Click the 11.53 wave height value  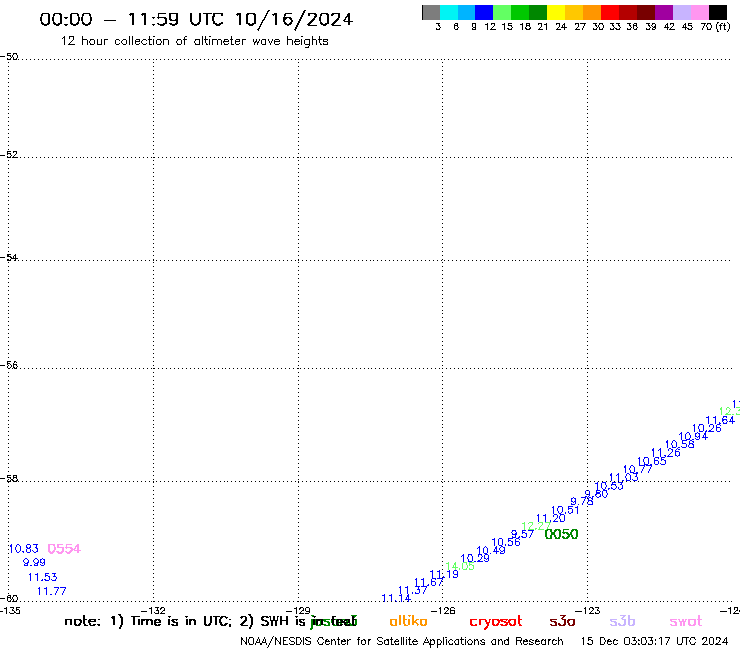[x=42, y=577]
